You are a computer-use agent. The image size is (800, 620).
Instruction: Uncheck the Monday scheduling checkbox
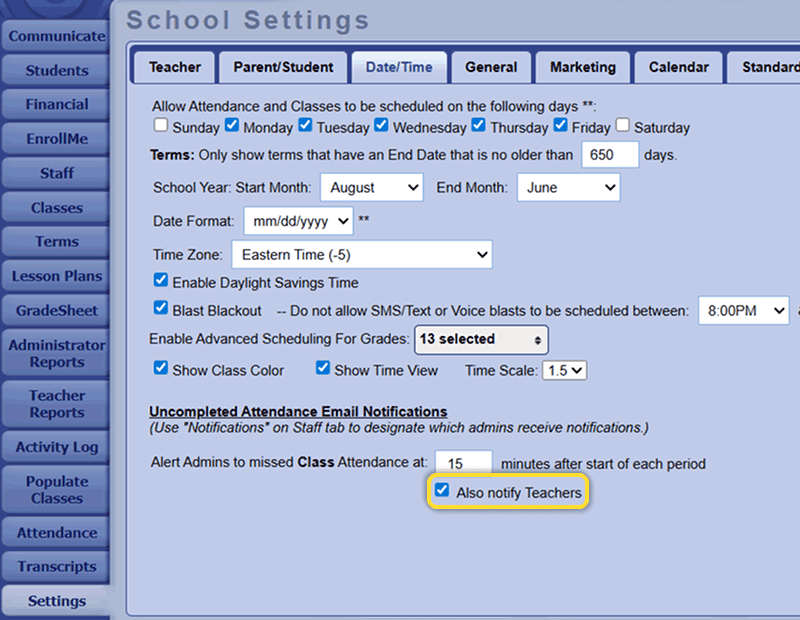click(232, 126)
